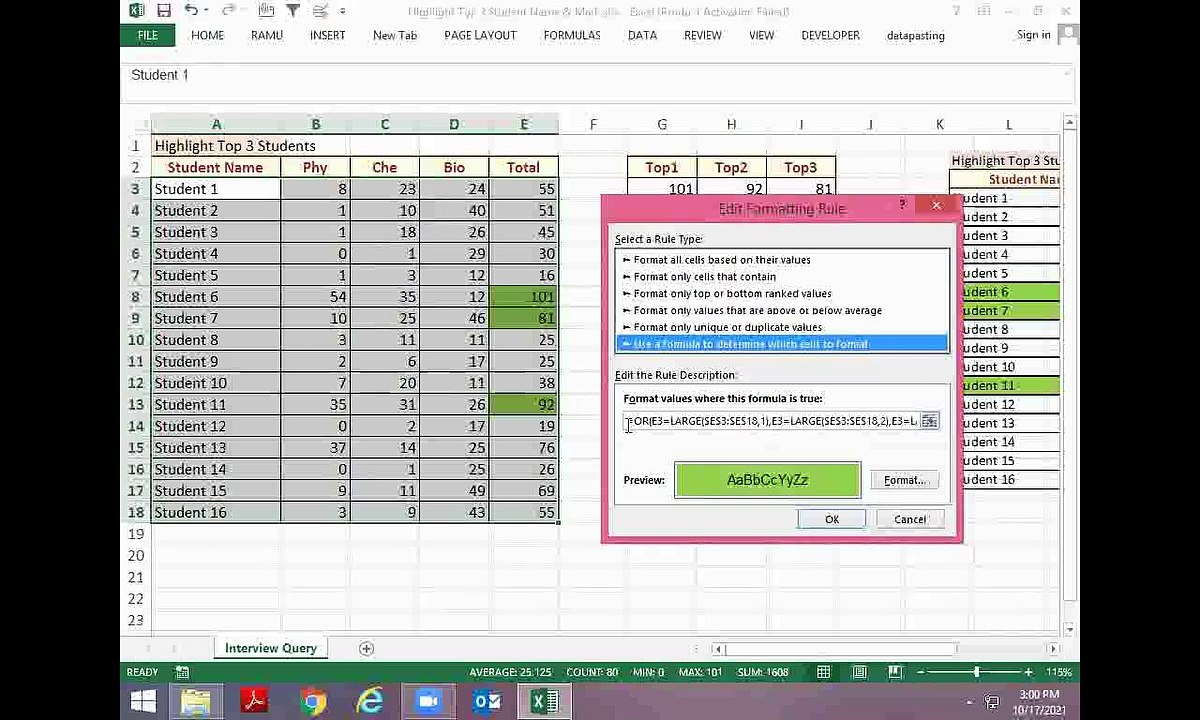Select 'Format only top or bottom ranked values'
The image size is (1200, 720).
point(732,294)
